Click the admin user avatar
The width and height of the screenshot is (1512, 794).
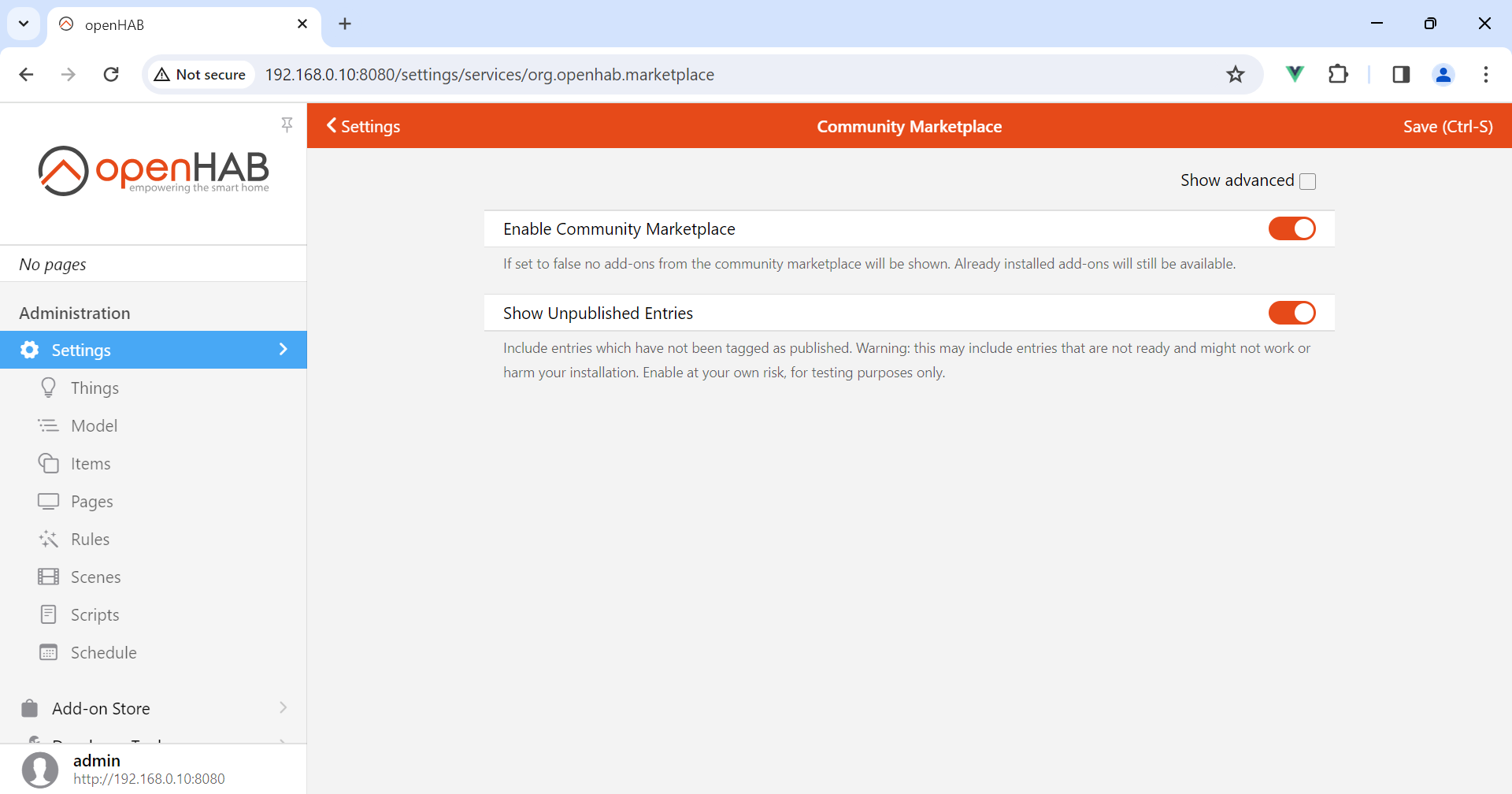pyautogui.click(x=40, y=770)
